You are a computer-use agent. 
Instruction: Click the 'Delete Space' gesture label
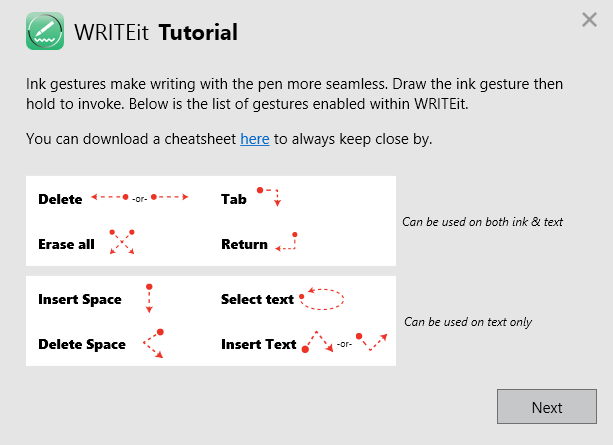point(82,344)
